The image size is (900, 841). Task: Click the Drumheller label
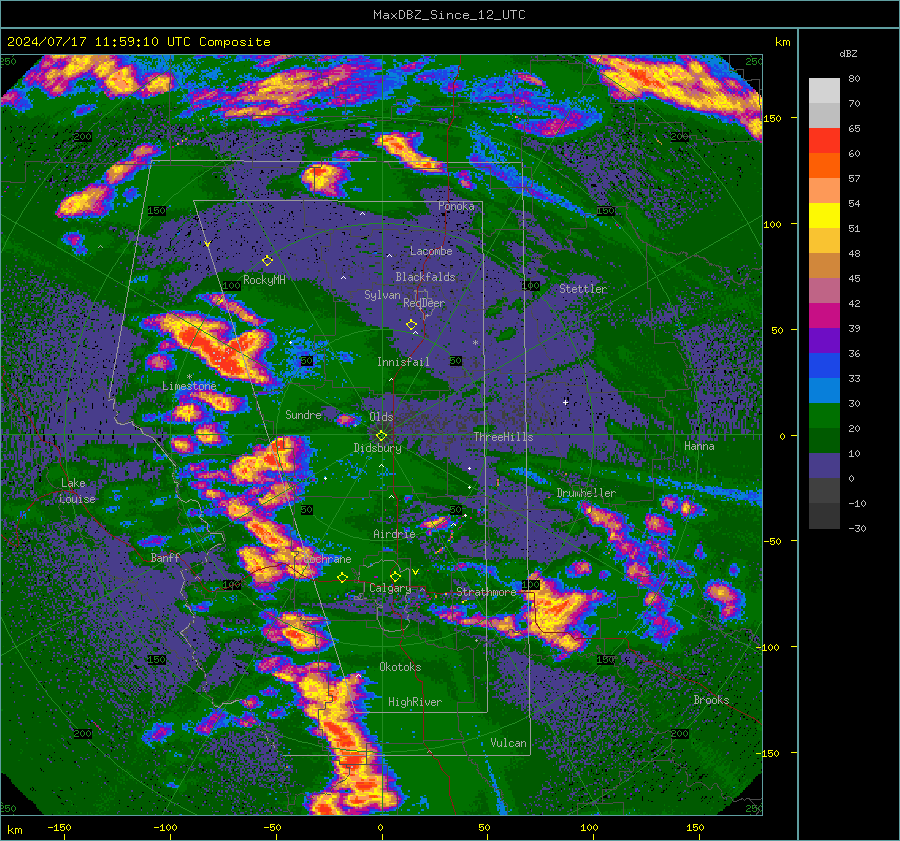pos(586,493)
